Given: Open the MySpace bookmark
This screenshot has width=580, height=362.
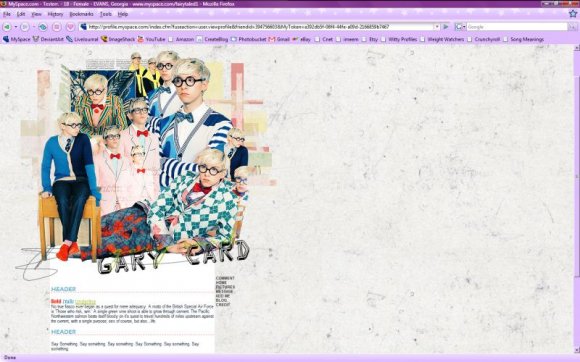Looking at the screenshot, I should [17, 39].
